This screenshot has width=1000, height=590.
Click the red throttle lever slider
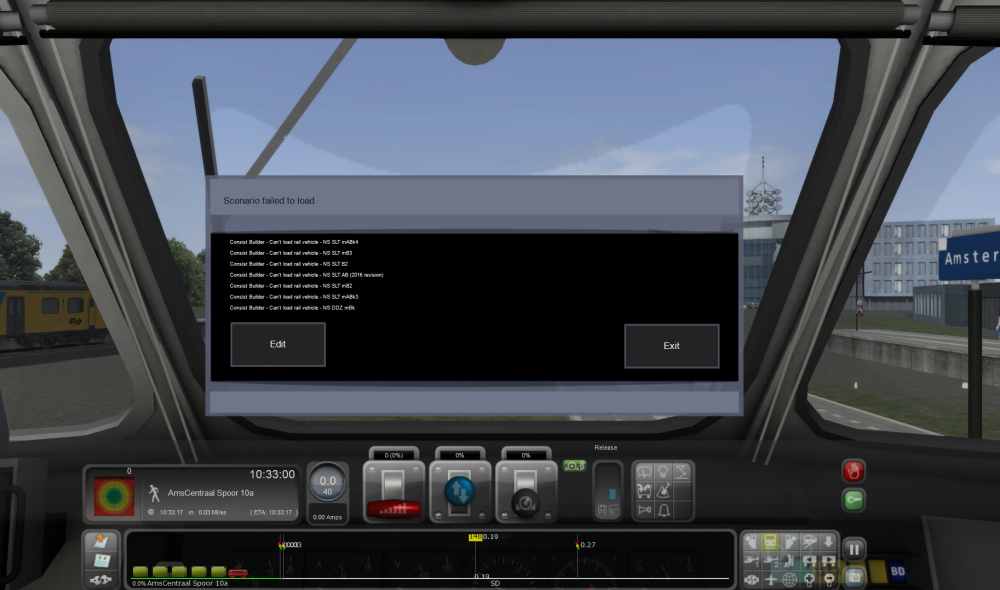click(395, 506)
